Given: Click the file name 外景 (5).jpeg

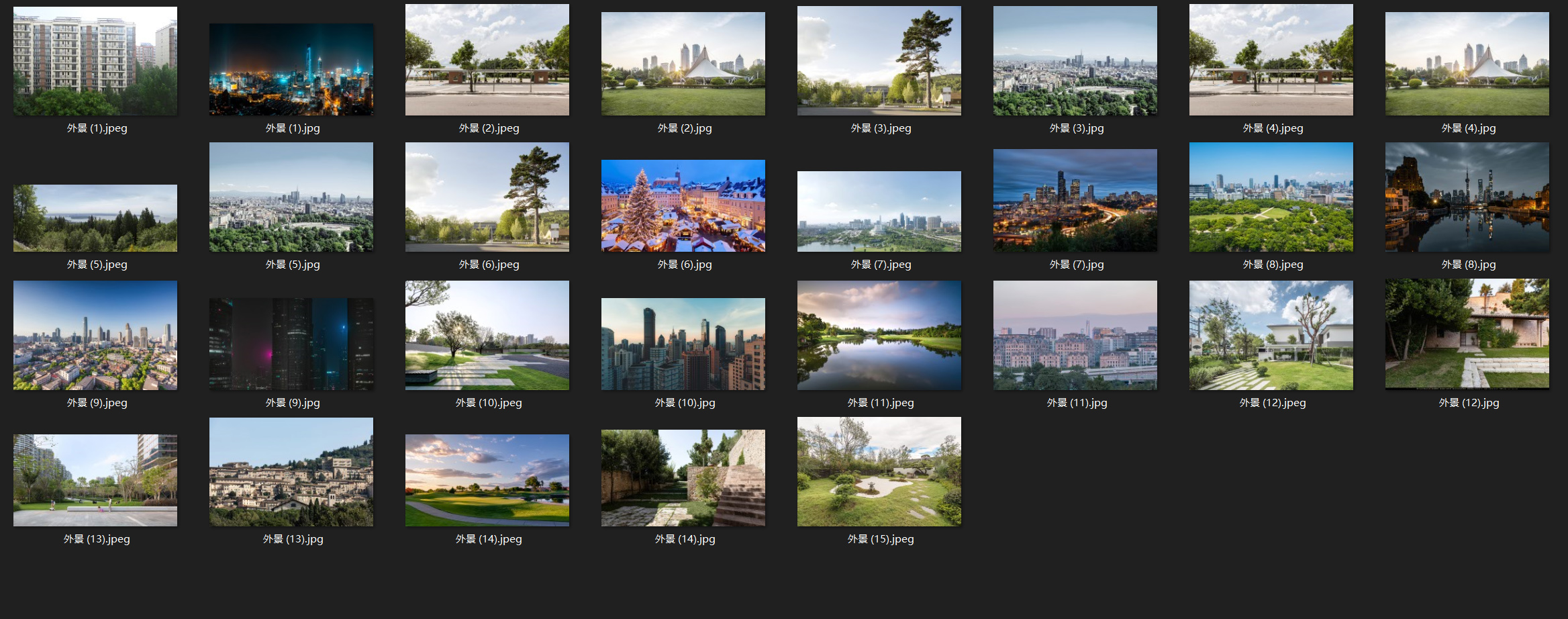Looking at the screenshot, I should (x=97, y=265).
